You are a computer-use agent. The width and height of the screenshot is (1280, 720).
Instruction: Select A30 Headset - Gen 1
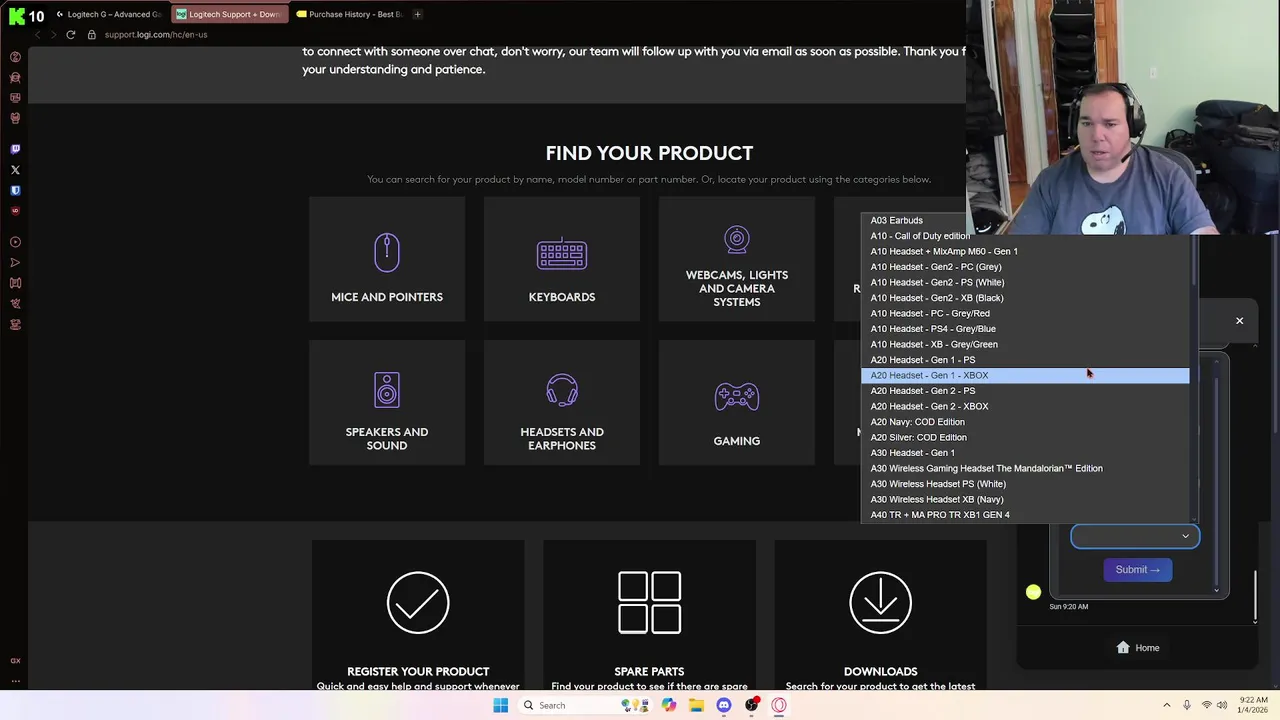1025,453
